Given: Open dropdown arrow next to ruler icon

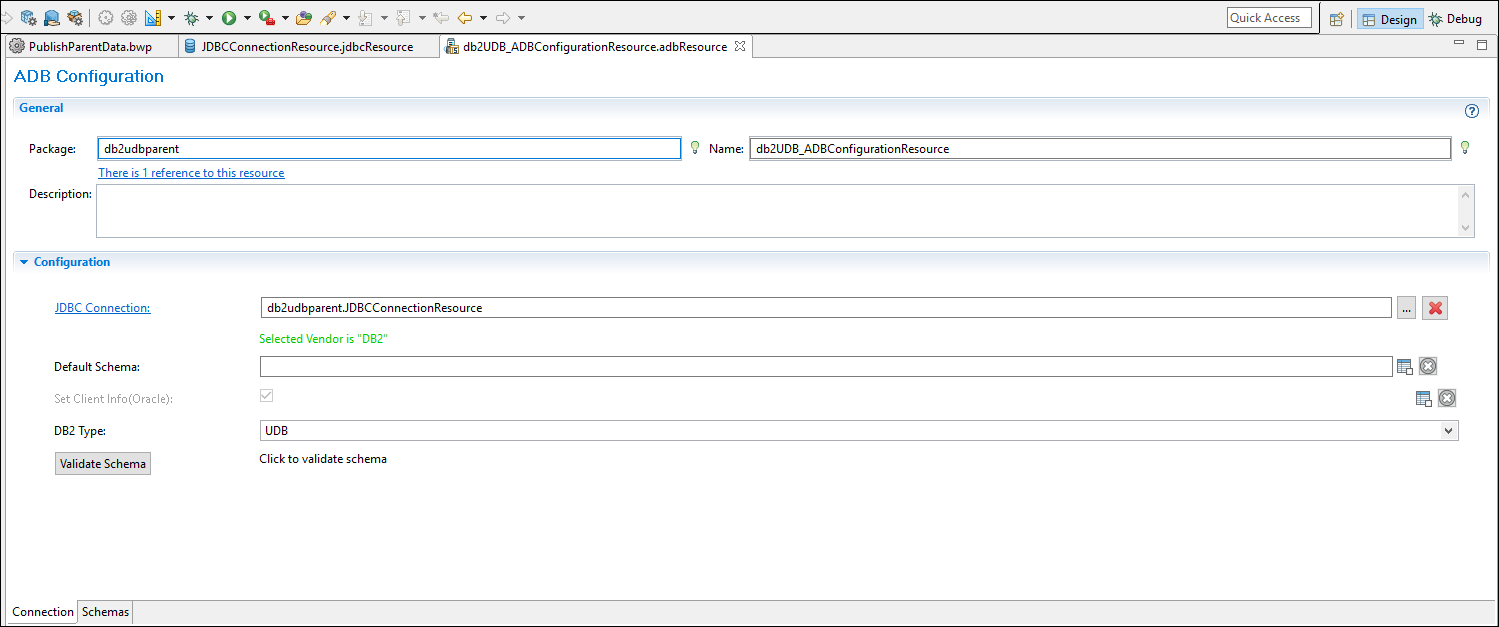Looking at the screenshot, I should 172,18.
